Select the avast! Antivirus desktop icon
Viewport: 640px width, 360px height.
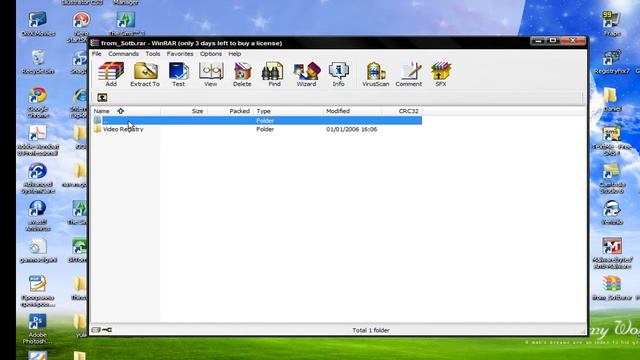click(x=38, y=216)
